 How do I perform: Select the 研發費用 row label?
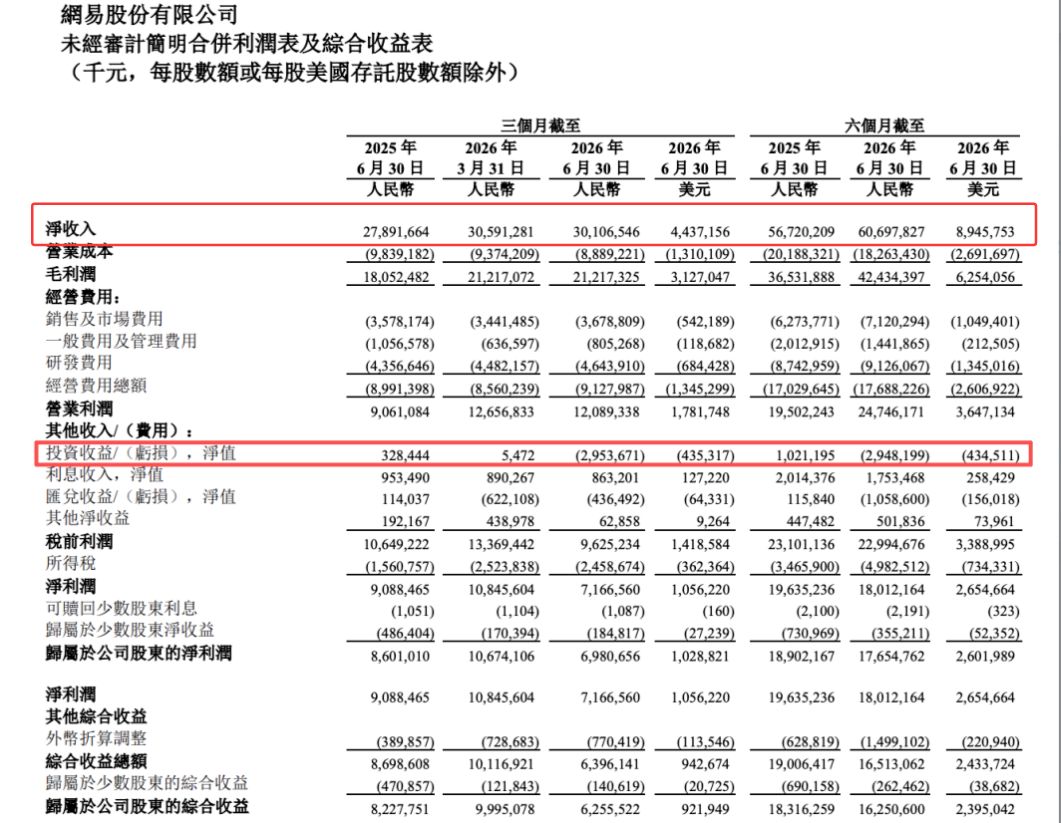(x=78, y=363)
